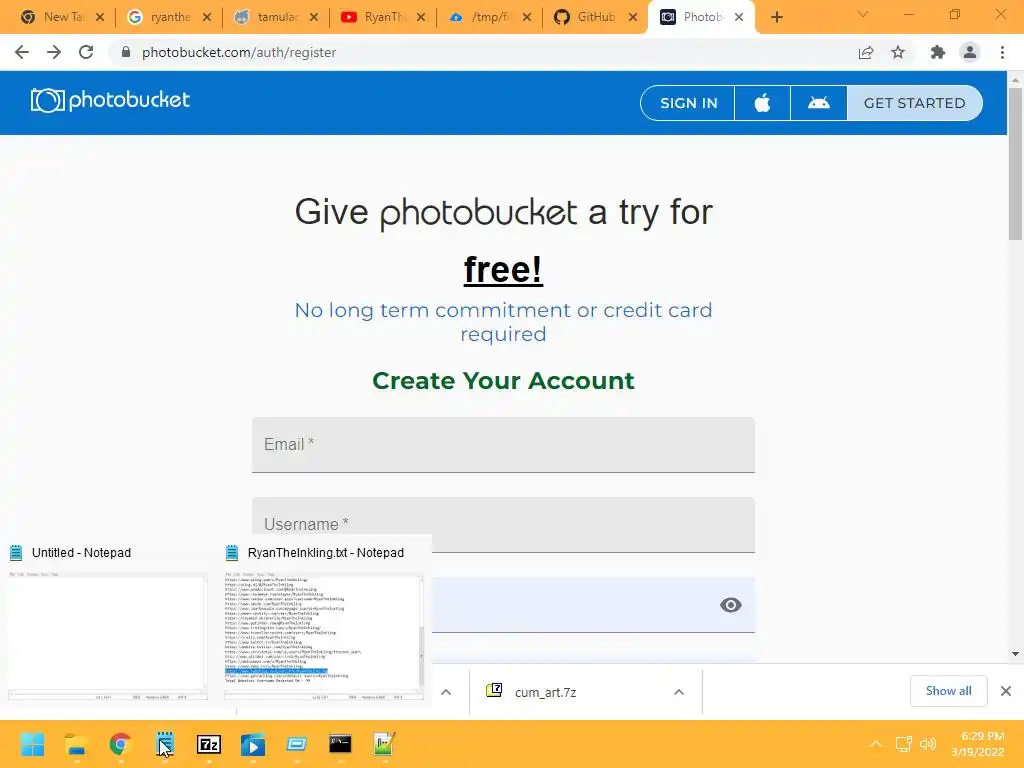Open the Chrome three-dot menu
This screenshot has height=768, width=1024.
(x=1002, y=52)
